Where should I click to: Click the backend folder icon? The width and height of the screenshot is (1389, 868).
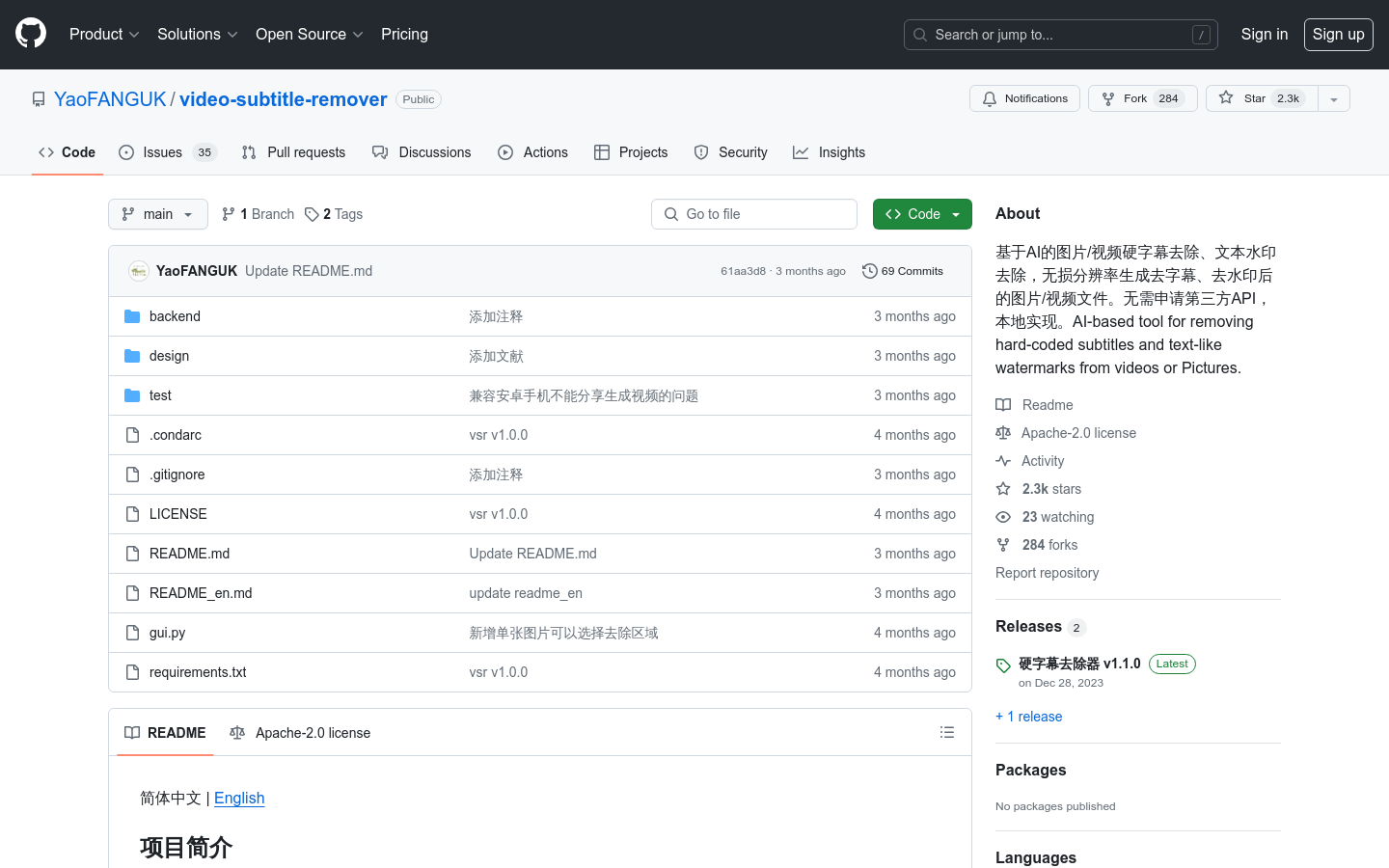[132, 316]
